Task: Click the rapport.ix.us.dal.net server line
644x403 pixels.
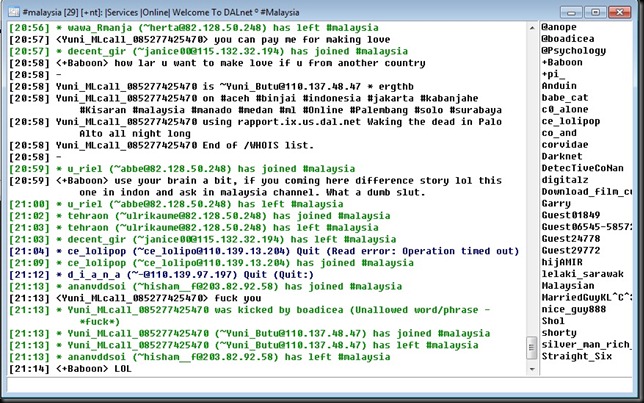Action: coord(255,127)
